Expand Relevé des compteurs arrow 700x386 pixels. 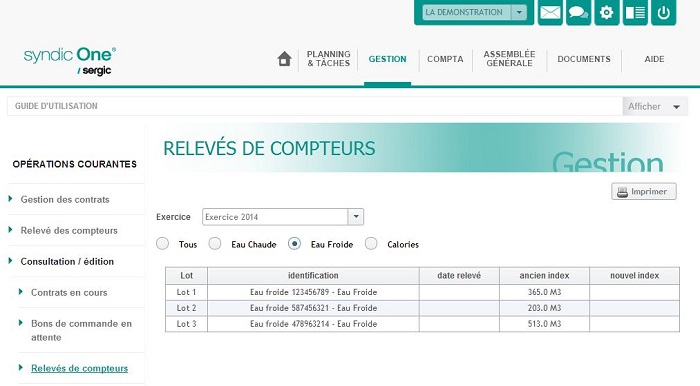(11, 230)
